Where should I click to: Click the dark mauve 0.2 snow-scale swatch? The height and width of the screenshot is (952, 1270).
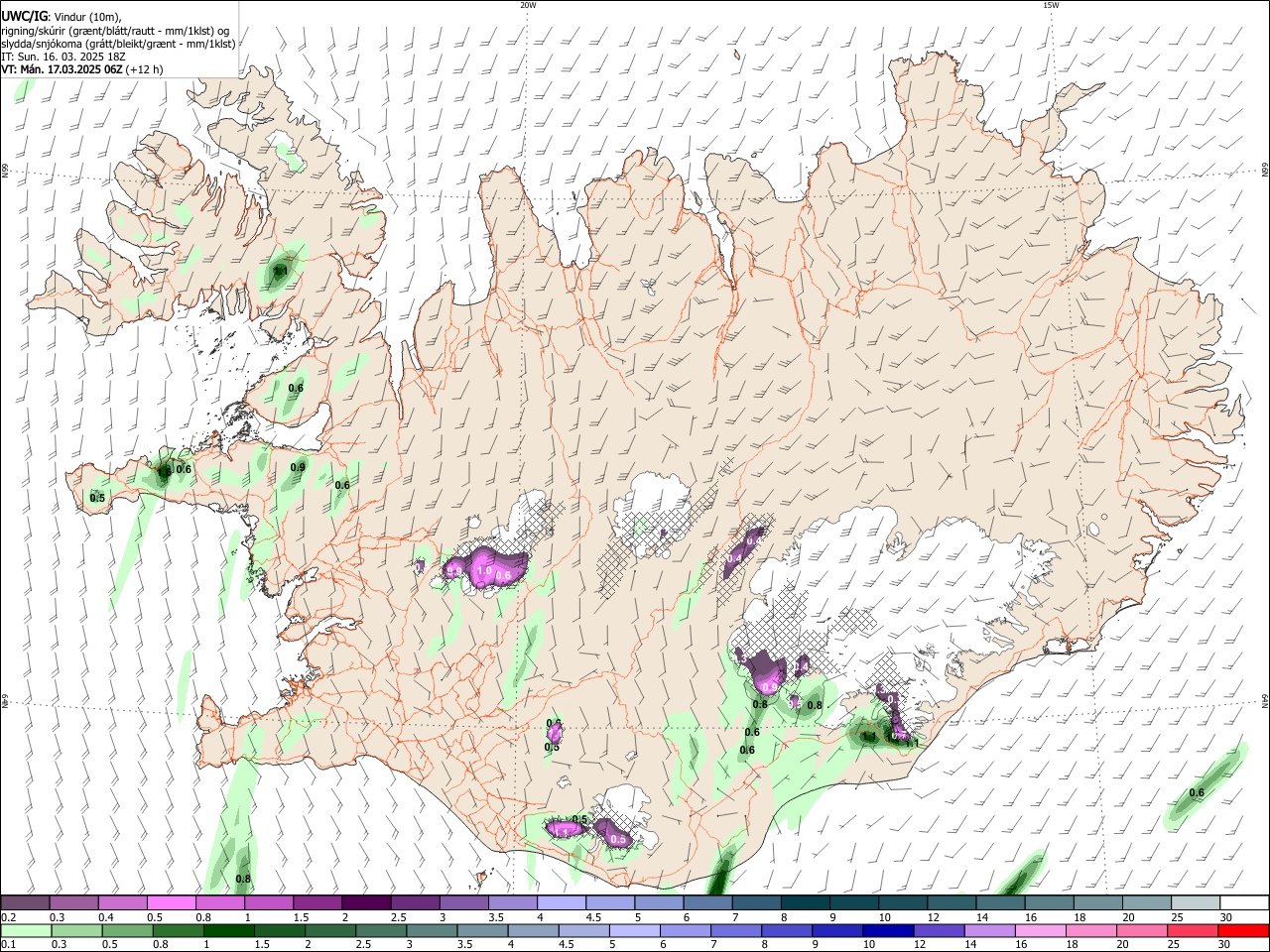point(25,902)
